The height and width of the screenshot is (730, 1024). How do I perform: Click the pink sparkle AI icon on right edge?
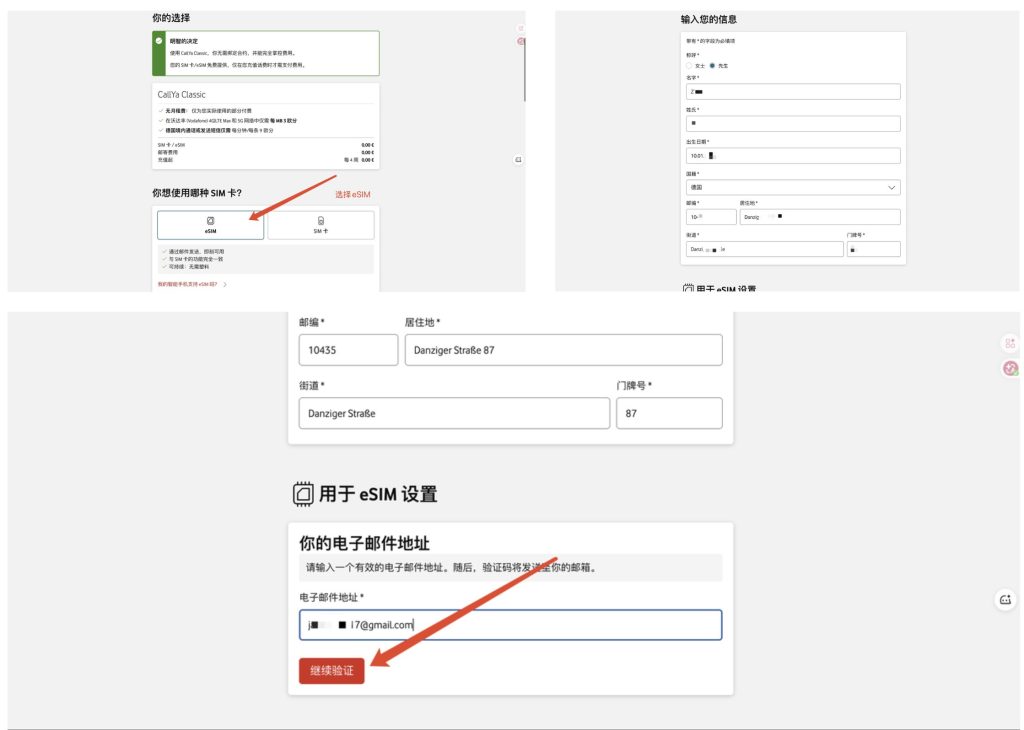[1010, 368]
